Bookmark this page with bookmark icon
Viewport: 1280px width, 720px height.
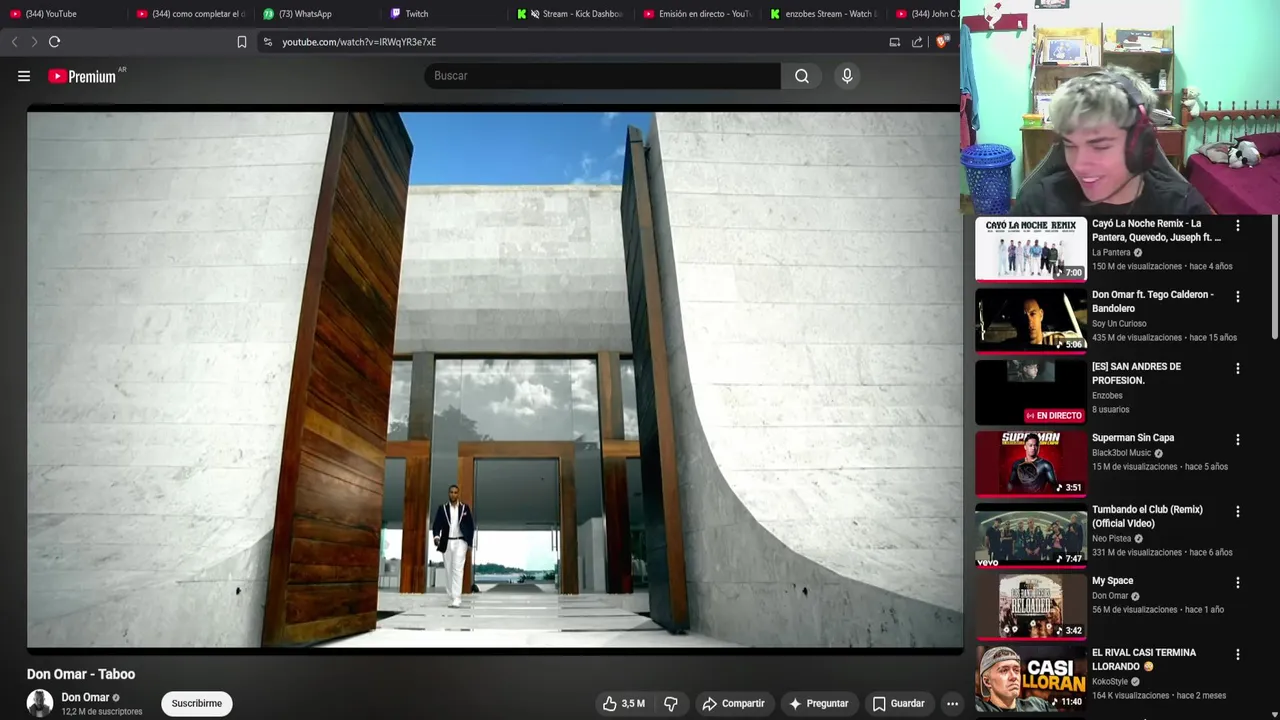pos(242,42)
